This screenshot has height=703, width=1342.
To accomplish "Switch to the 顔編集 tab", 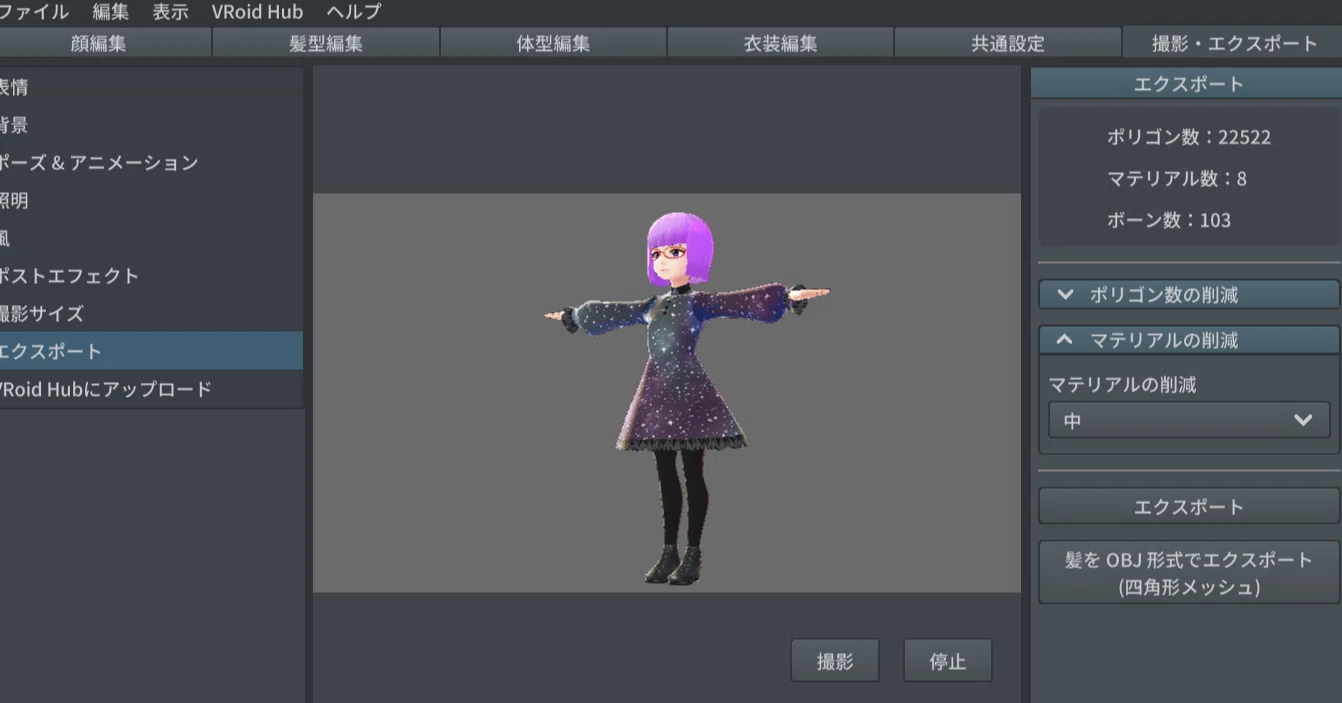I will 103,43.
